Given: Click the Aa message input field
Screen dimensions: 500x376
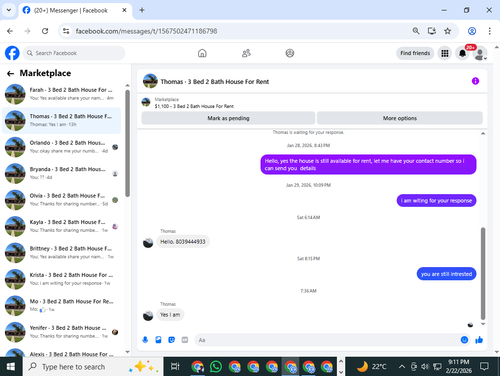Looking at the screenshot, I should coord(327,340).
